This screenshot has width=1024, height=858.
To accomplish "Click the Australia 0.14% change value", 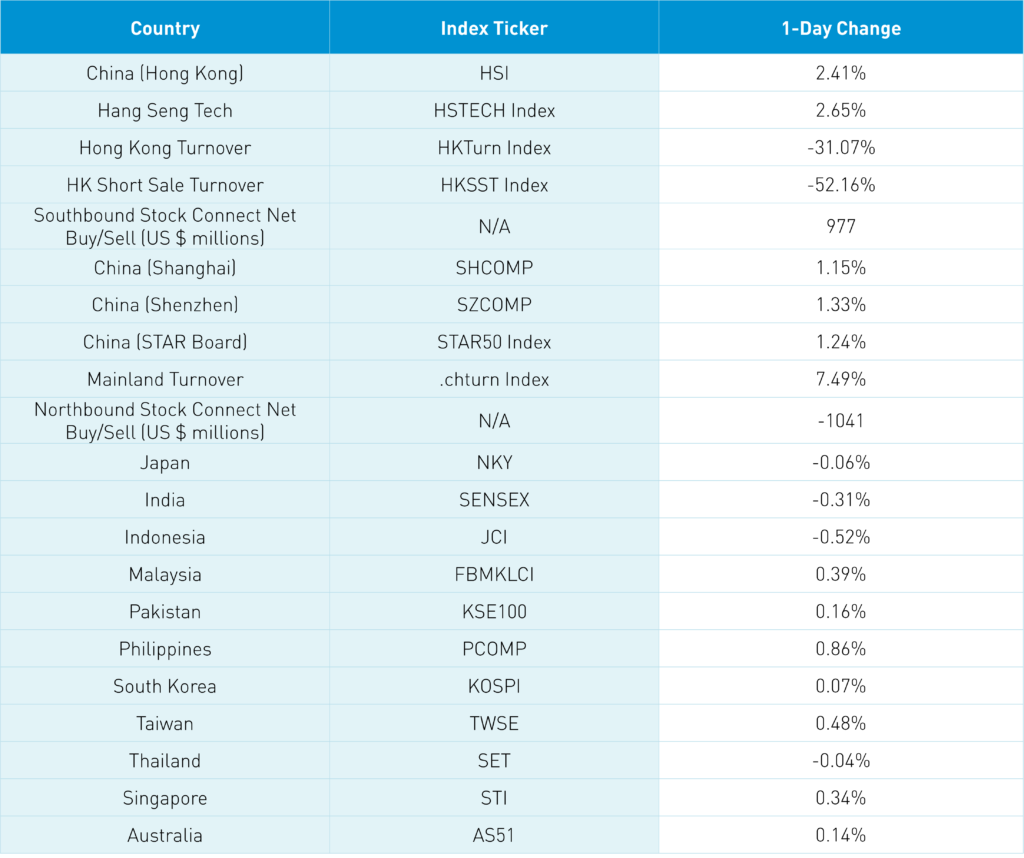I will [841, 835].
